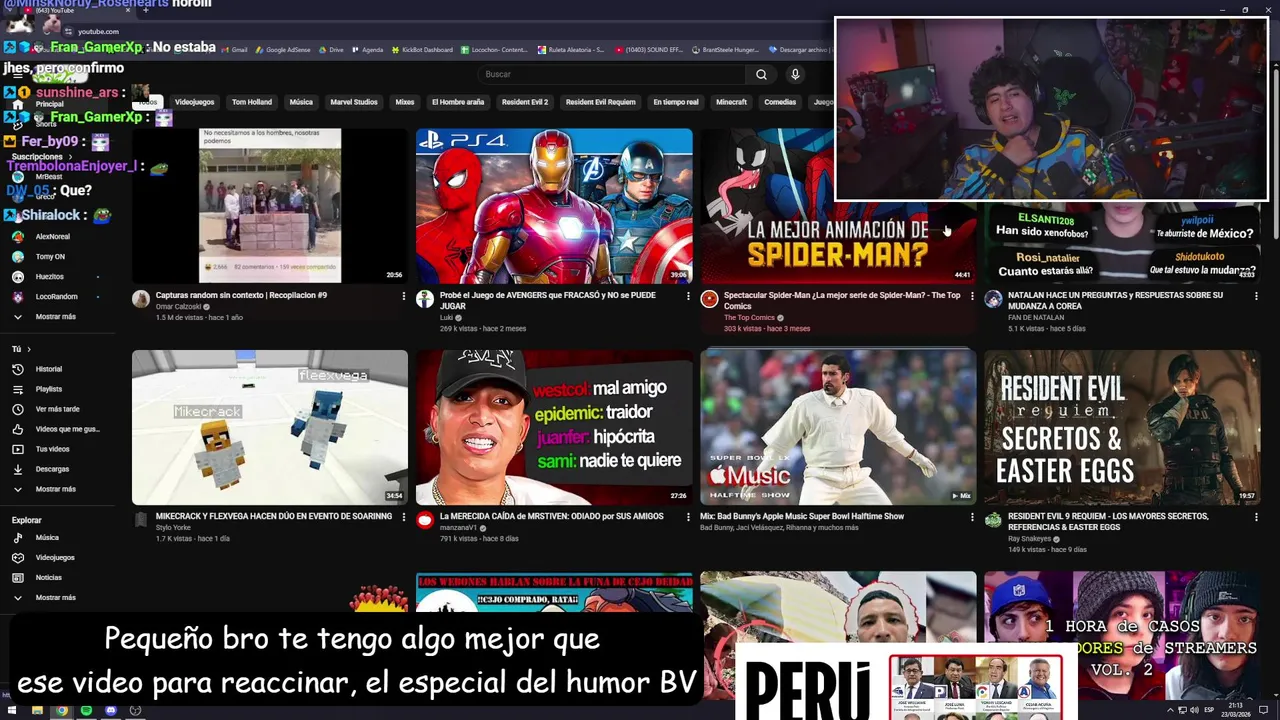Play Resident Evil Requiem Easter Eggs thumbnail
The height and width of the screenshot is (720, 1280).
(x=1122, y=427)
